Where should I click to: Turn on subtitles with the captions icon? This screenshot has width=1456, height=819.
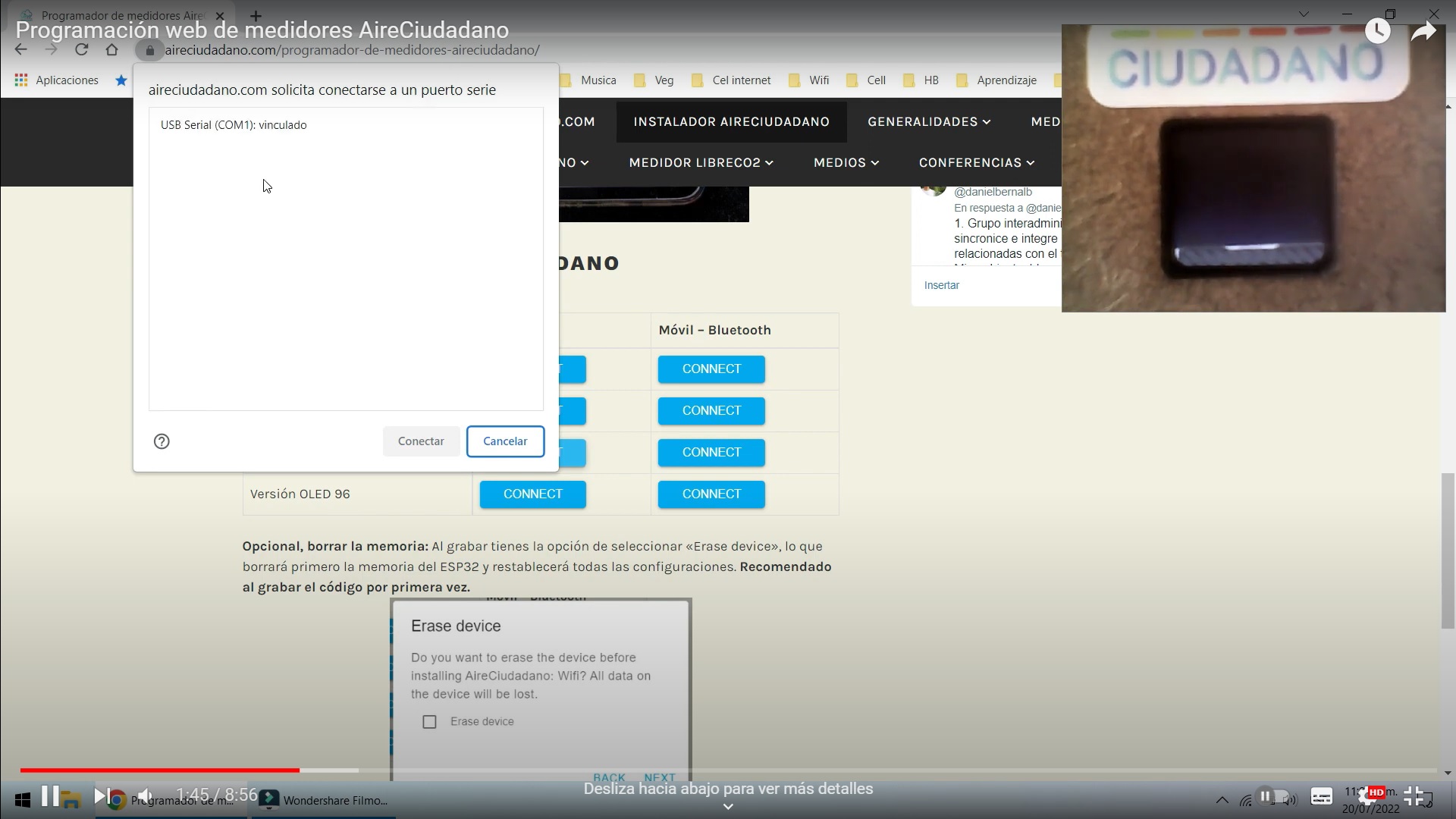(x=1322, y=796)
